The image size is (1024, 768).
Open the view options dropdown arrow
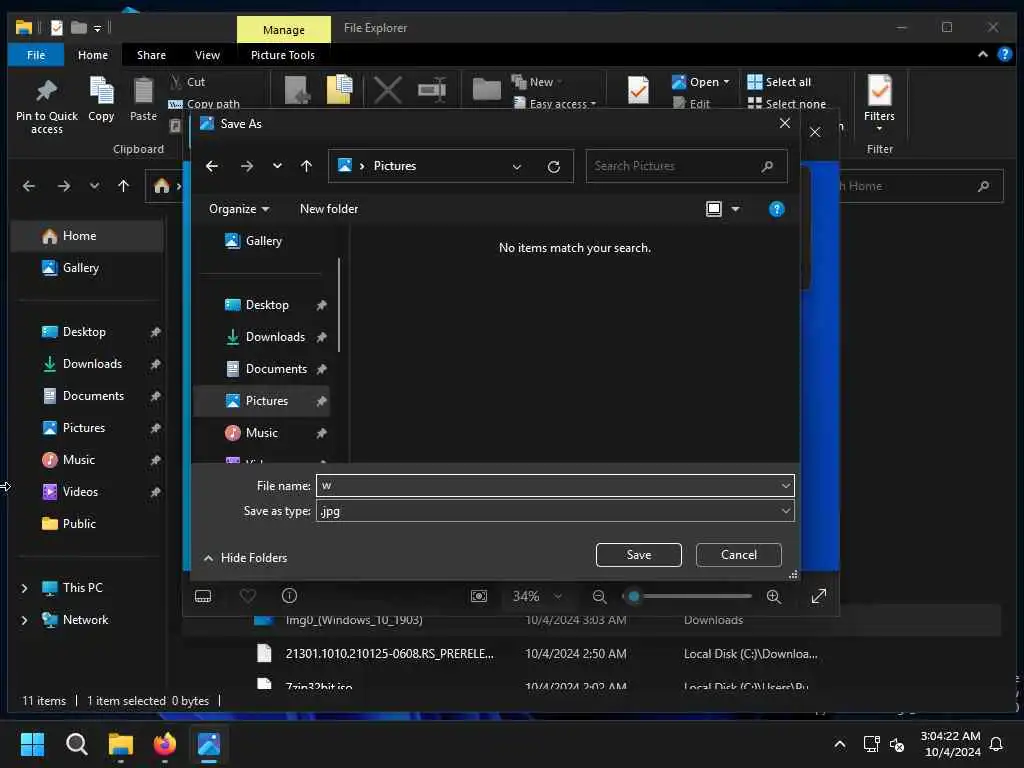tap(735, 209)
